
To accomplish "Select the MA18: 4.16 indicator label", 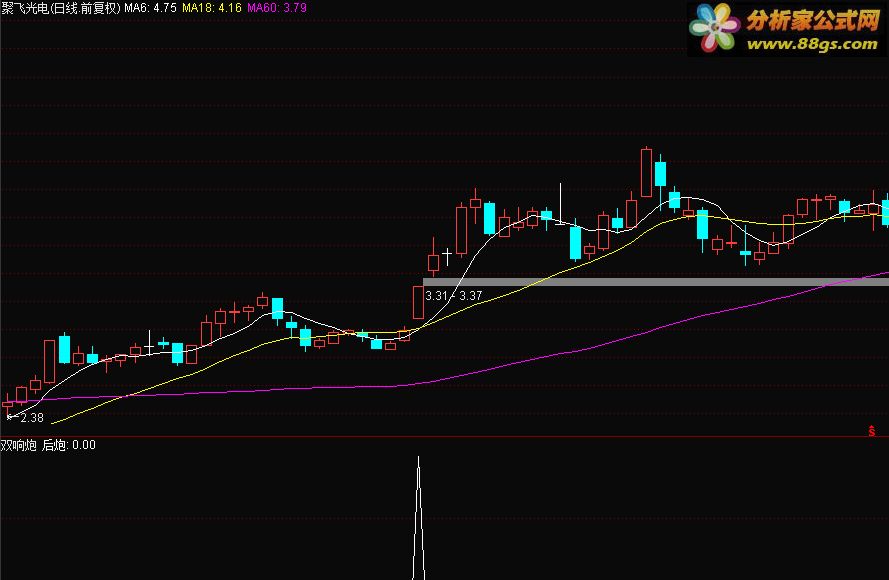I will pos(211,8).
